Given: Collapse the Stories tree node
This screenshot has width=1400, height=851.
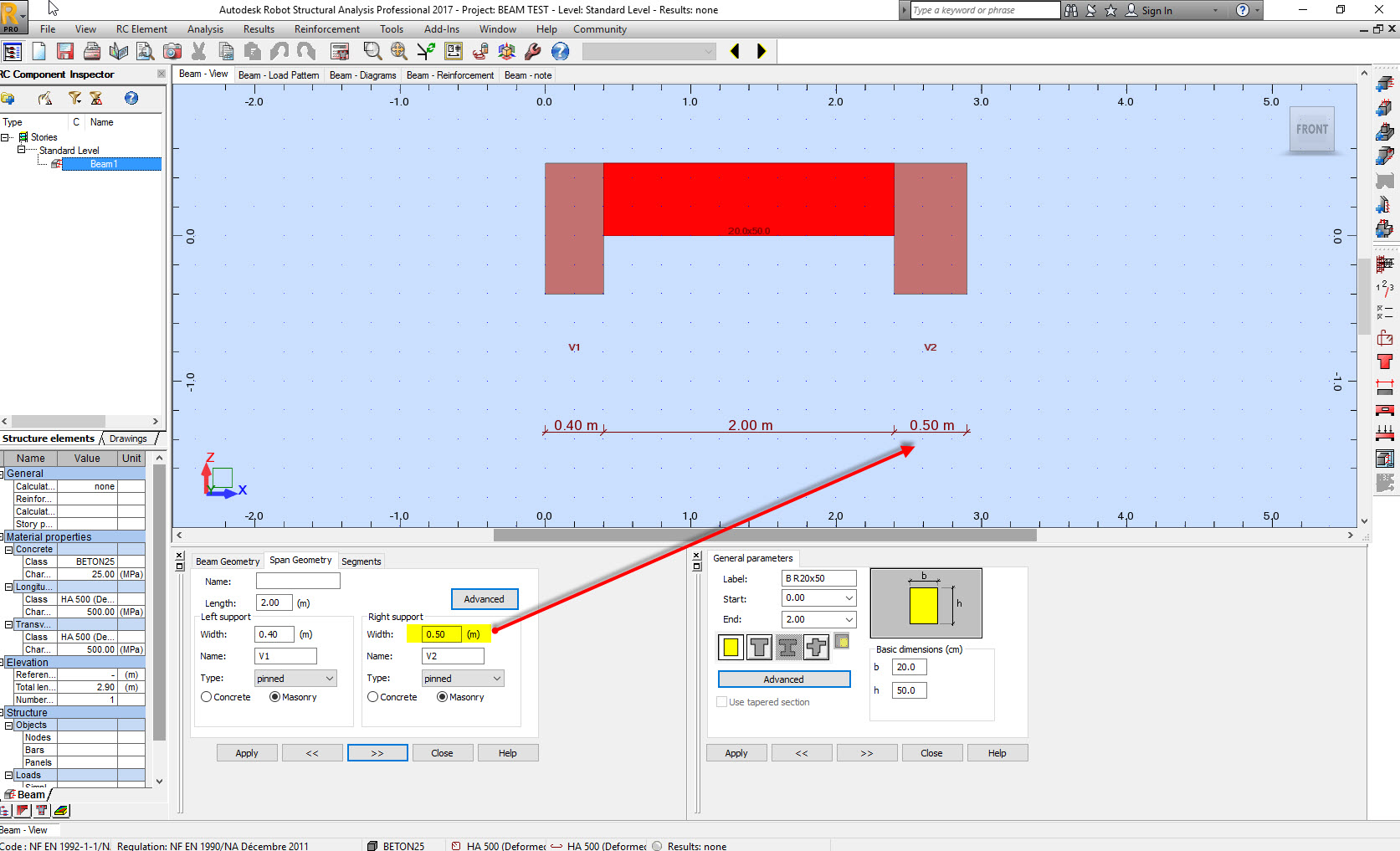Looking at the screenshot, I should [5, 137].
